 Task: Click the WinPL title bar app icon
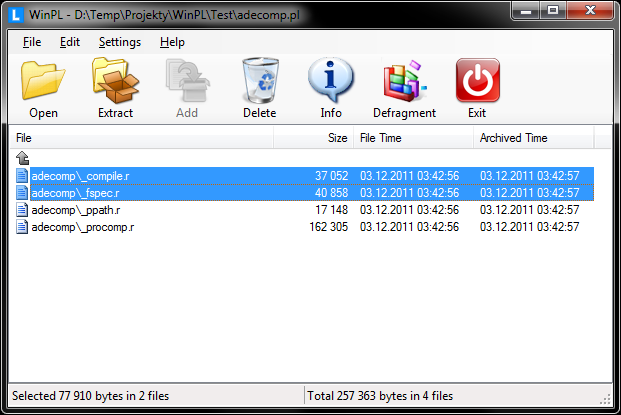click(x=16, y=15)
